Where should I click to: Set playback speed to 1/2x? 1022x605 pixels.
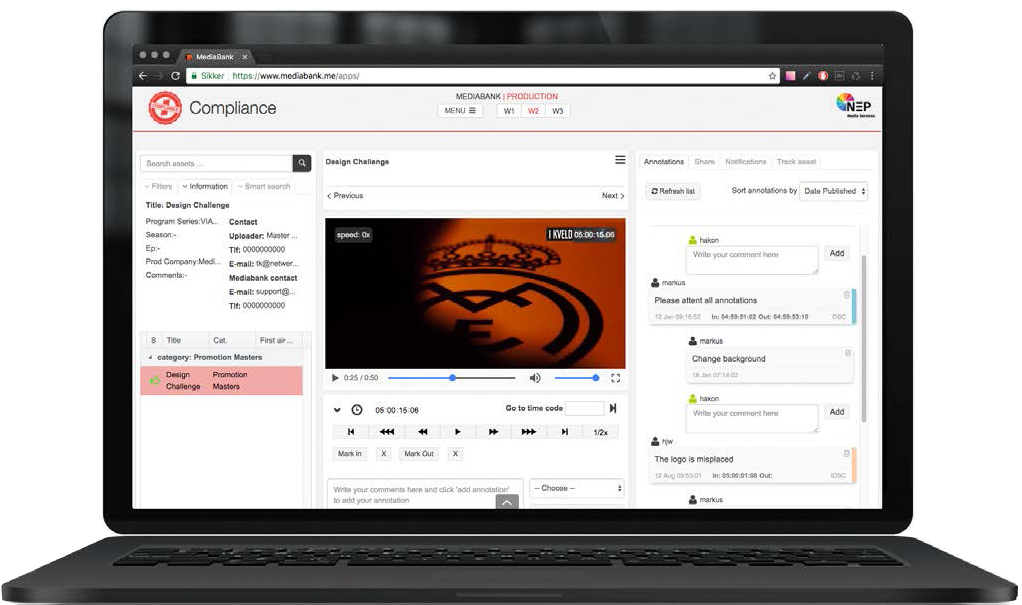coord(600,432)
